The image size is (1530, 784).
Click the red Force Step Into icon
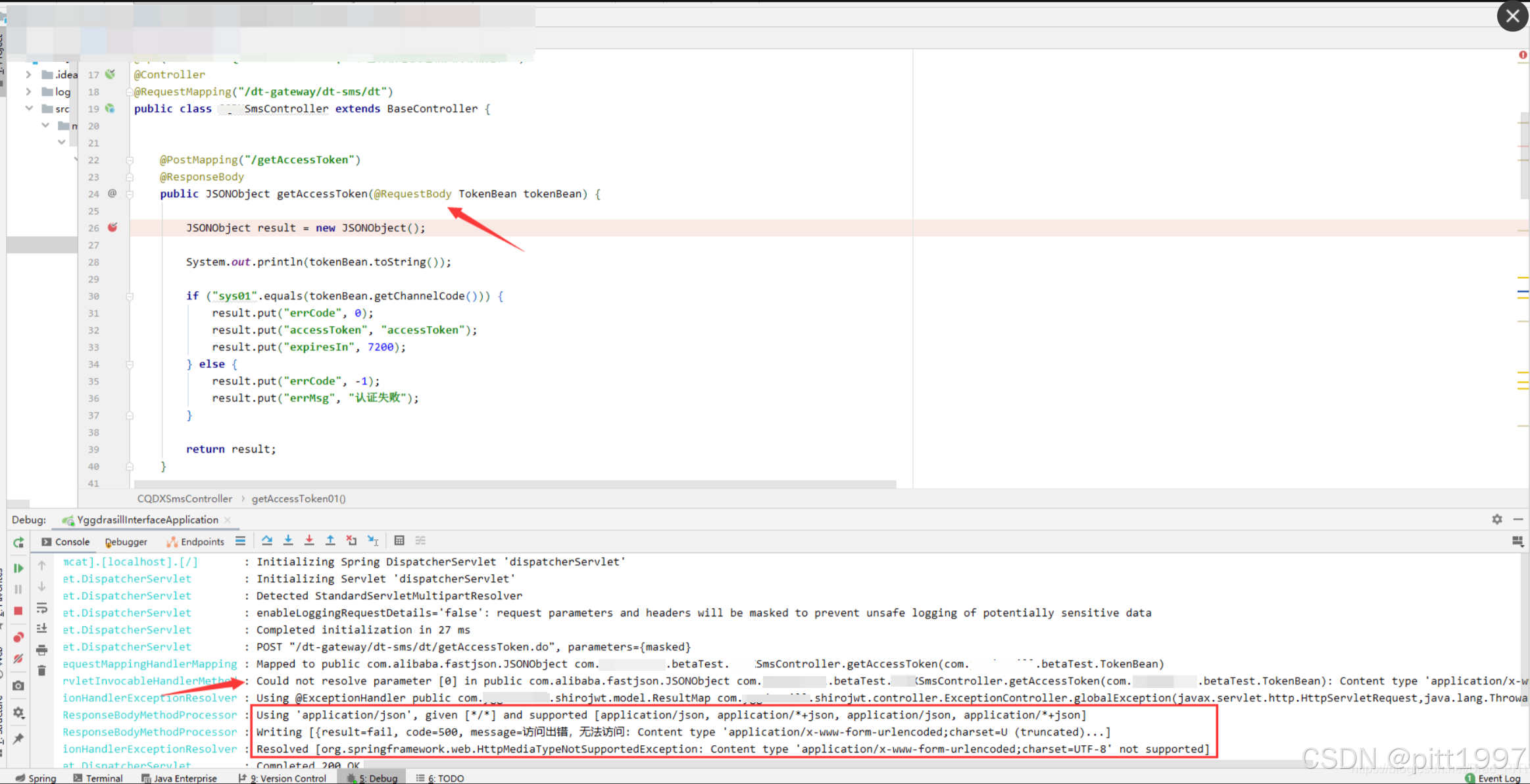pos(309,541)
